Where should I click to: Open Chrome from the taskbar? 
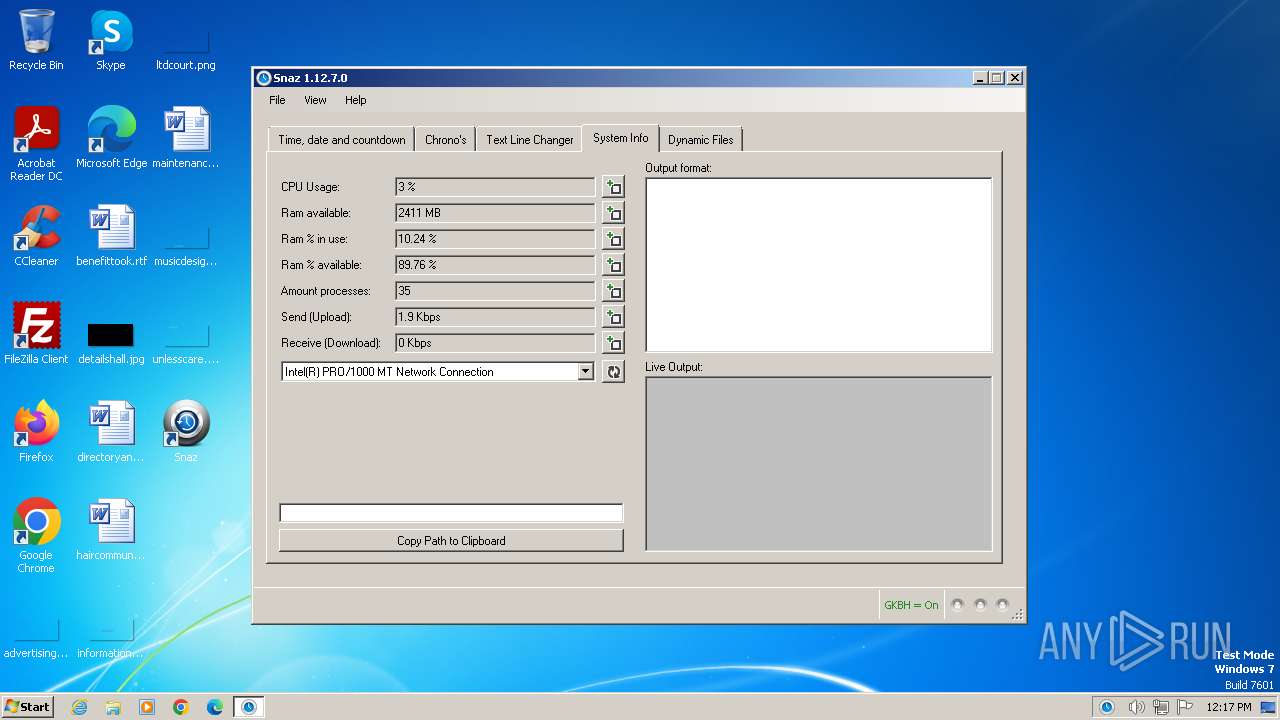(x=181, y=707)
